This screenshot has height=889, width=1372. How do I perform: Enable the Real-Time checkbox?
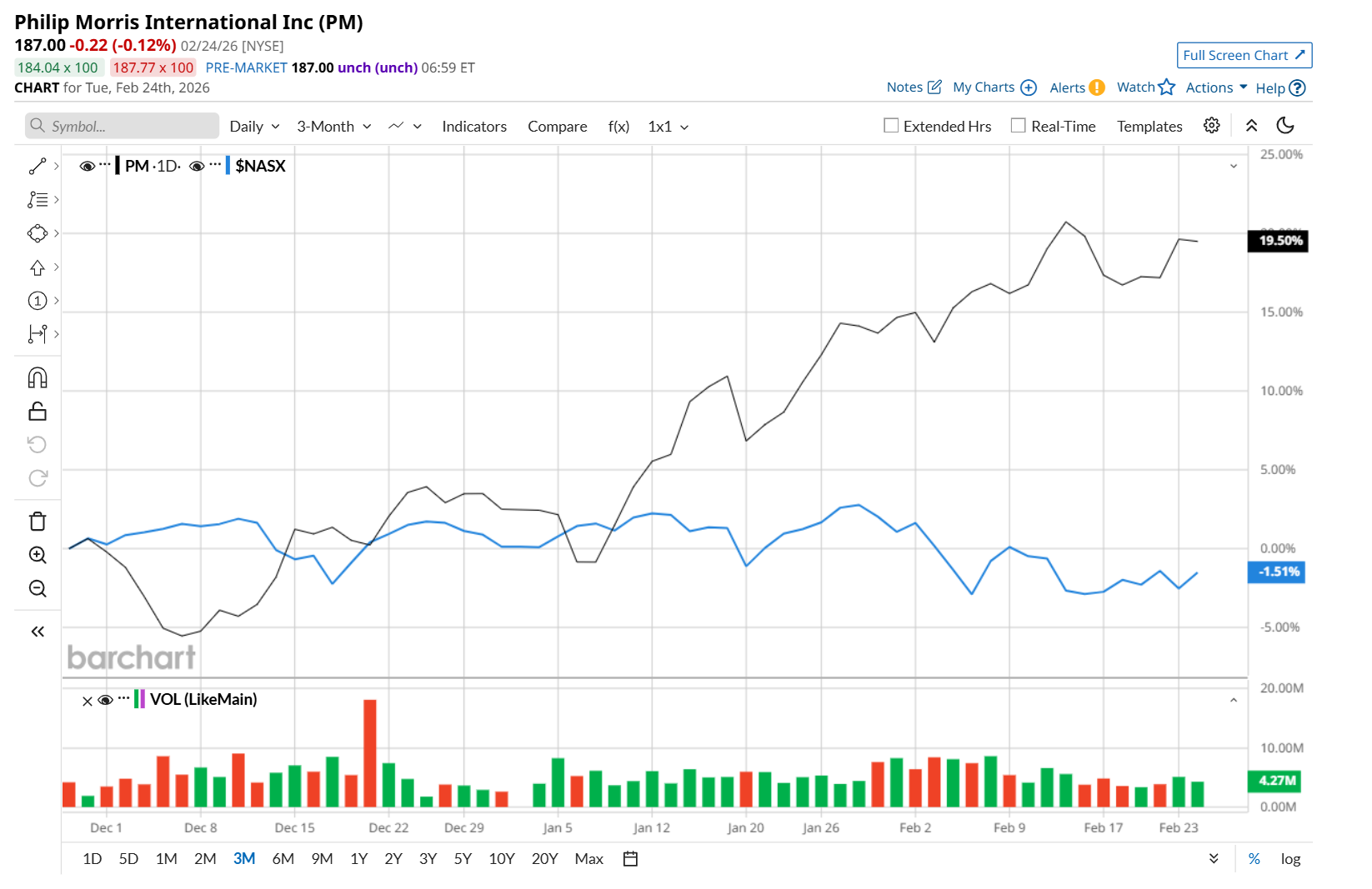click(x=1019, y=126)
